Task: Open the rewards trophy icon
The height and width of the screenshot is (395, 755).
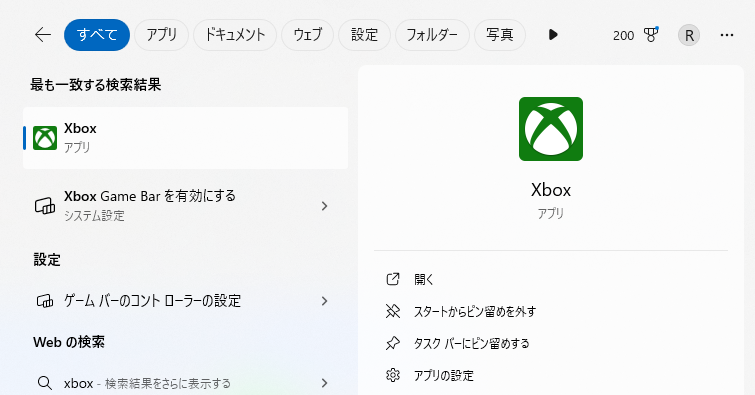Action: [x=651, y=35]
